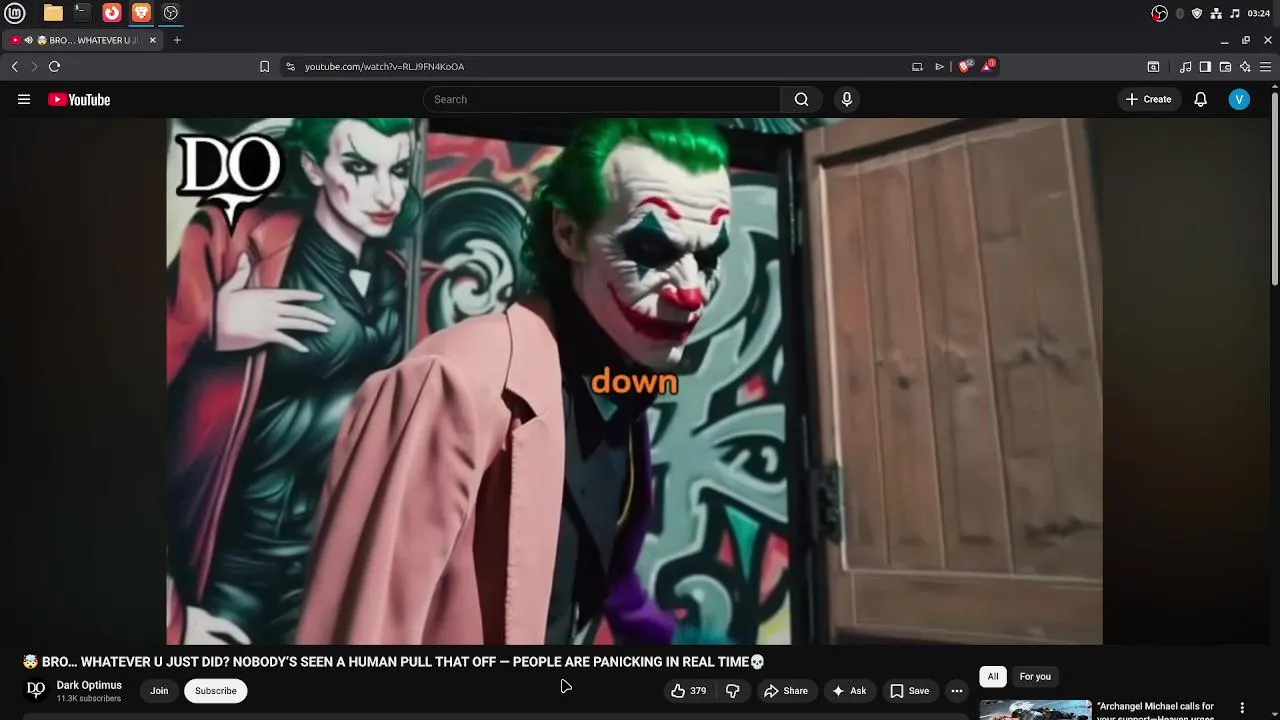This screenshot has height=720, width=1280.
Task: Open the Files folder launcher in panel
Action: tap(53, 13)
